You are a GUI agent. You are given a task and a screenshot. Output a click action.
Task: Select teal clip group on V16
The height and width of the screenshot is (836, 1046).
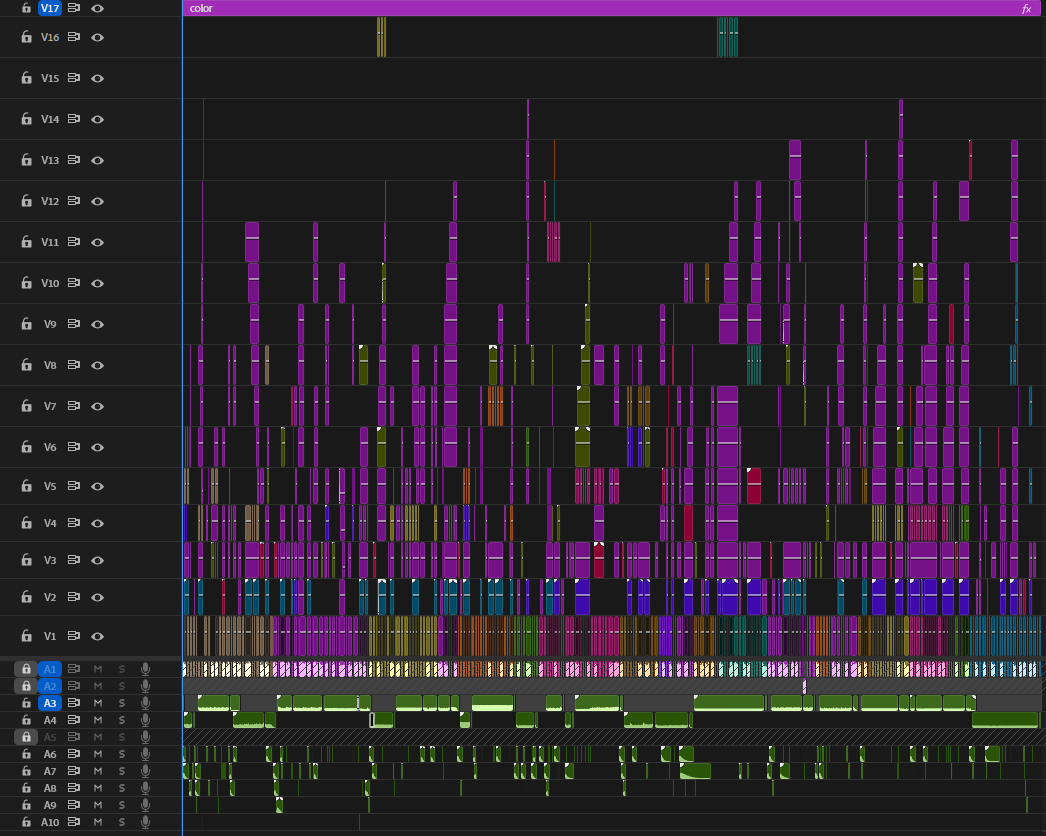click(727, 37)
